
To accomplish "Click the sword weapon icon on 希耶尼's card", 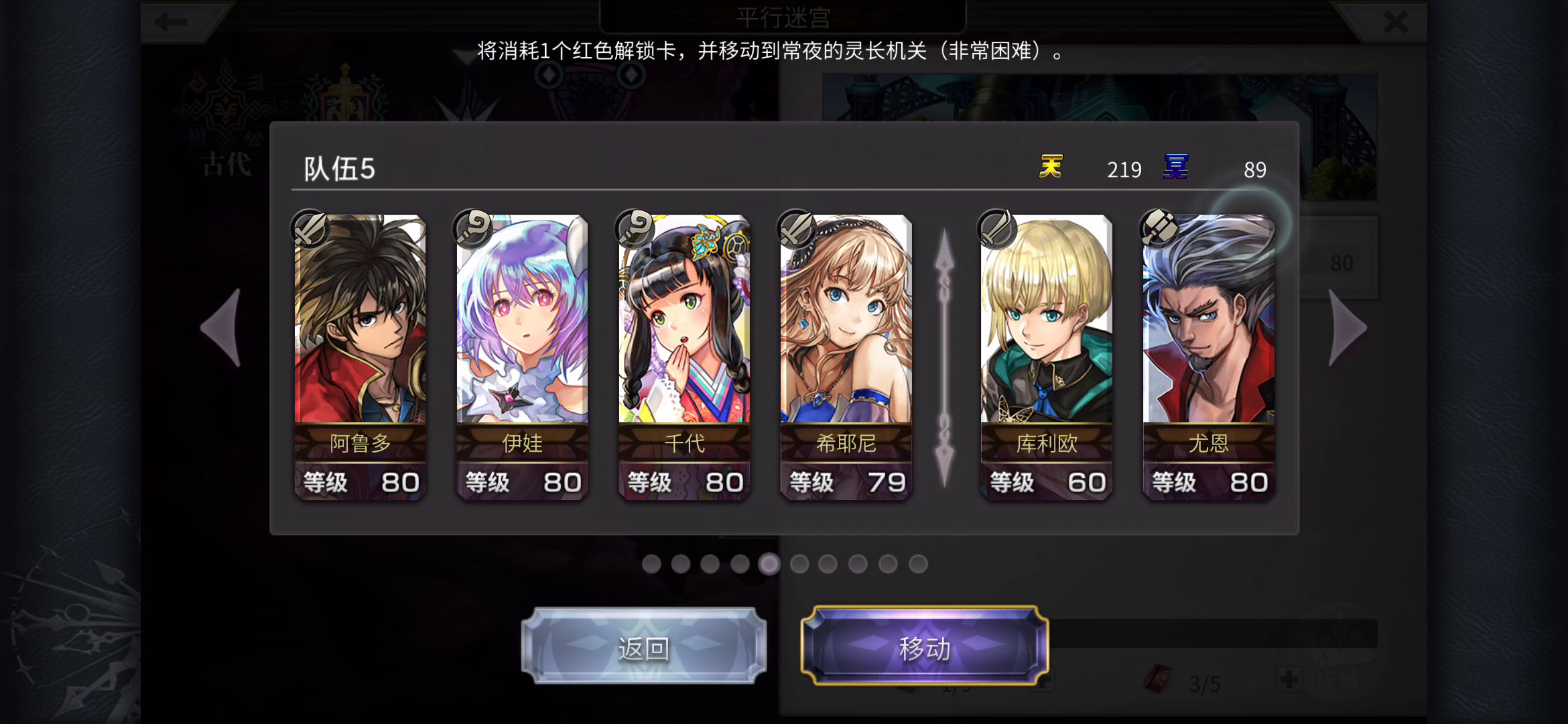I will (x=797, y=229).
